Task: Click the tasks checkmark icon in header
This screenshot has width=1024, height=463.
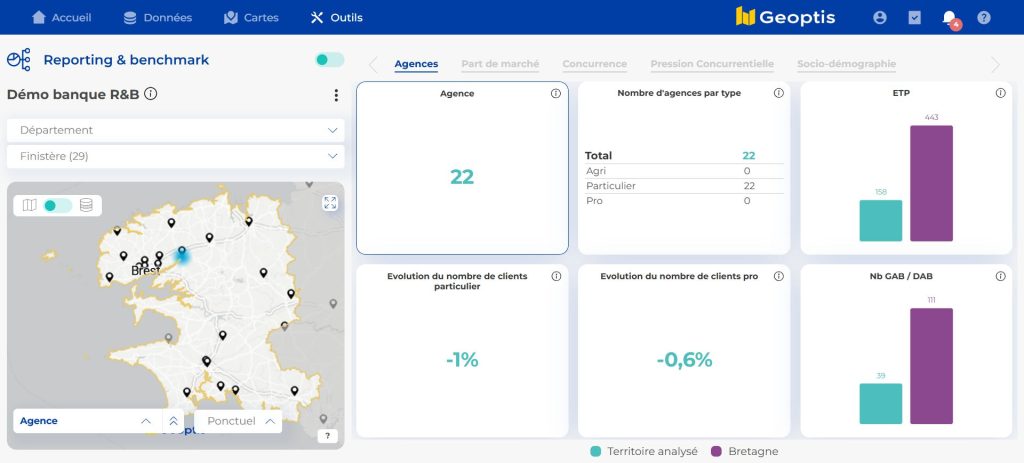Action: tap(914, 18)
